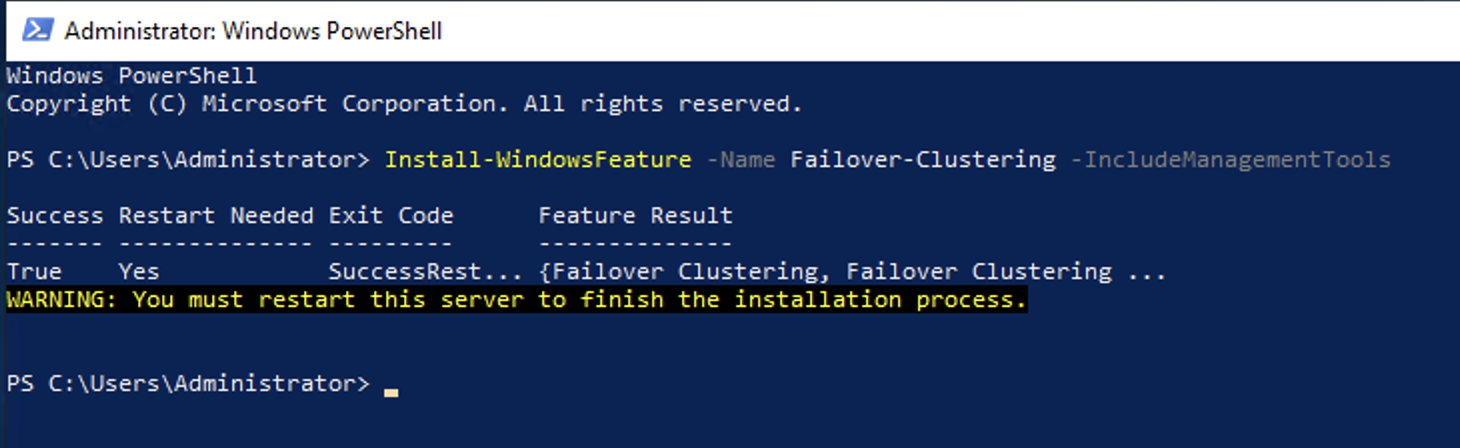Click the Feature Result column header
The height and width of the screenshot is (448, 1460).
click(x=635, y=216)
